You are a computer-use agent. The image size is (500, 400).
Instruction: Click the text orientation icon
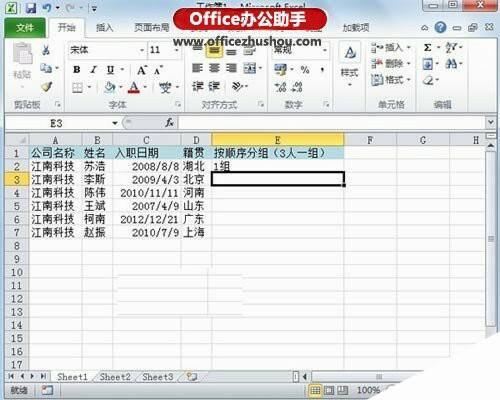(237, 87)
